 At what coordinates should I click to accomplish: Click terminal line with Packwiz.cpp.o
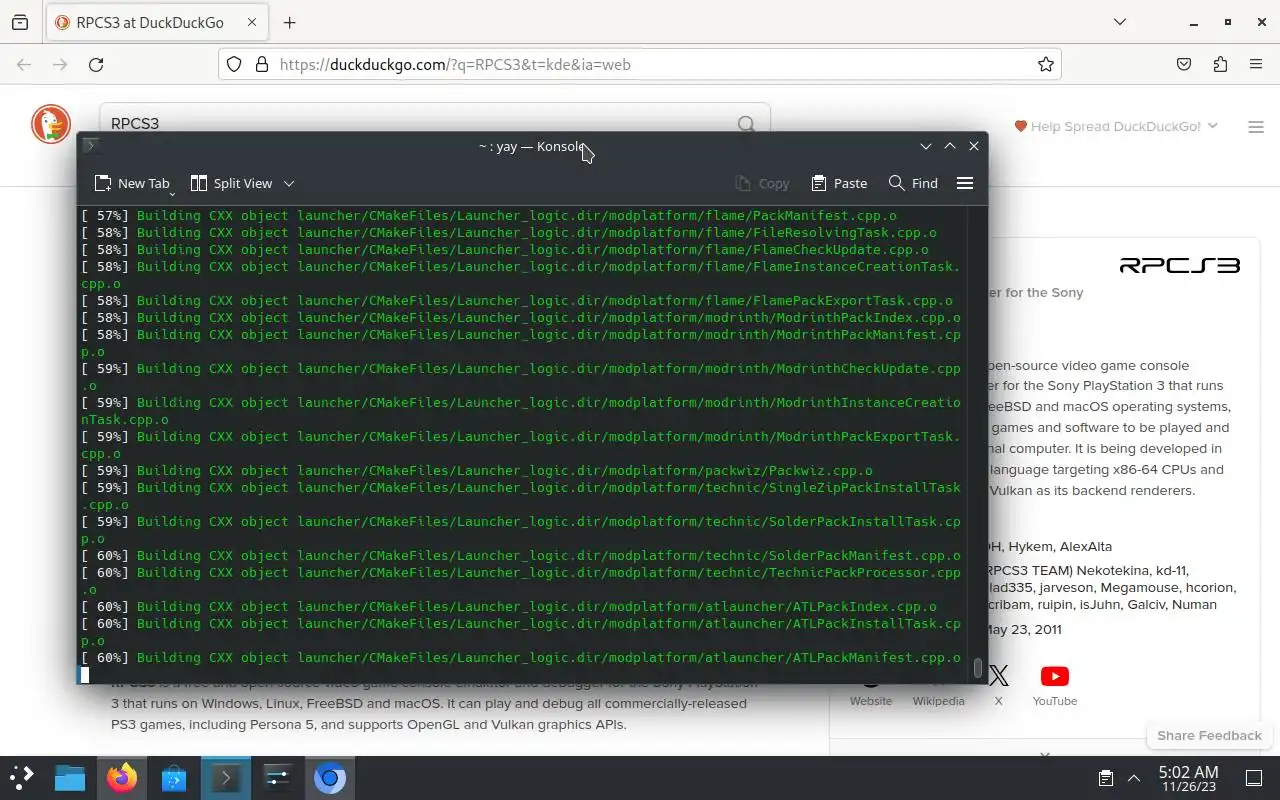(x=477, y=470)
